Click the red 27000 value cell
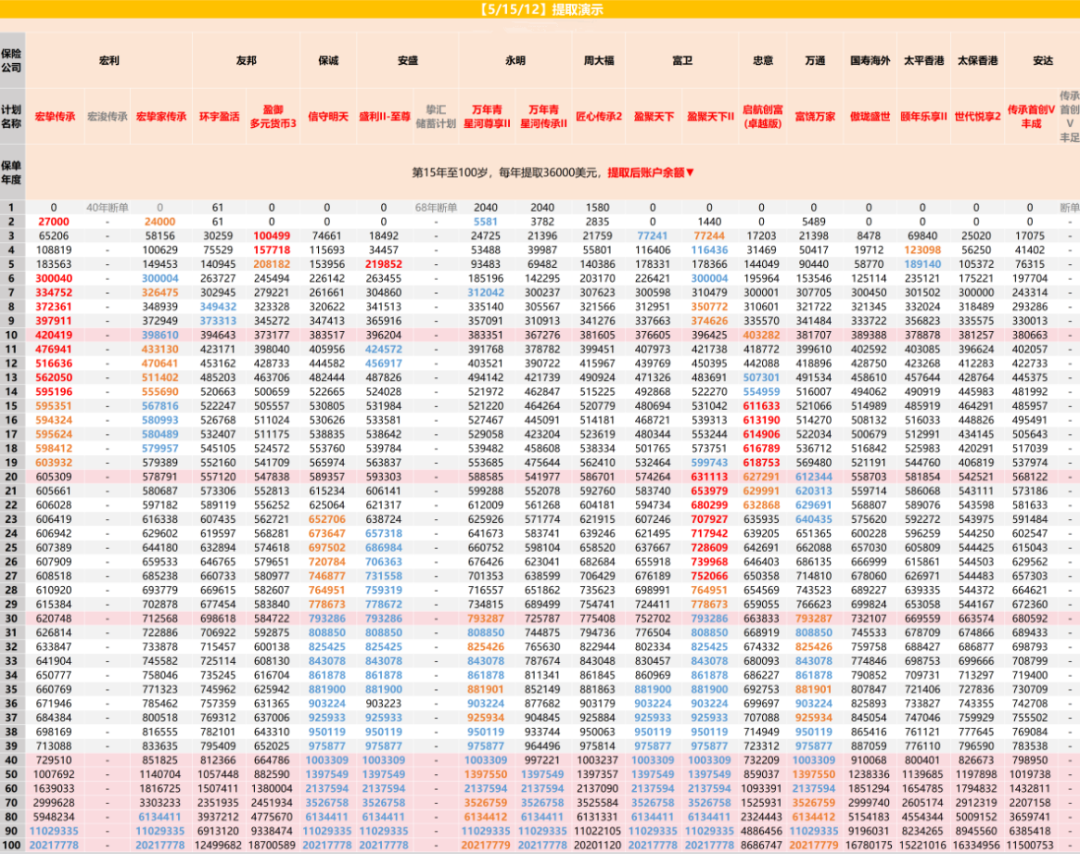 (x=54, y=222)
